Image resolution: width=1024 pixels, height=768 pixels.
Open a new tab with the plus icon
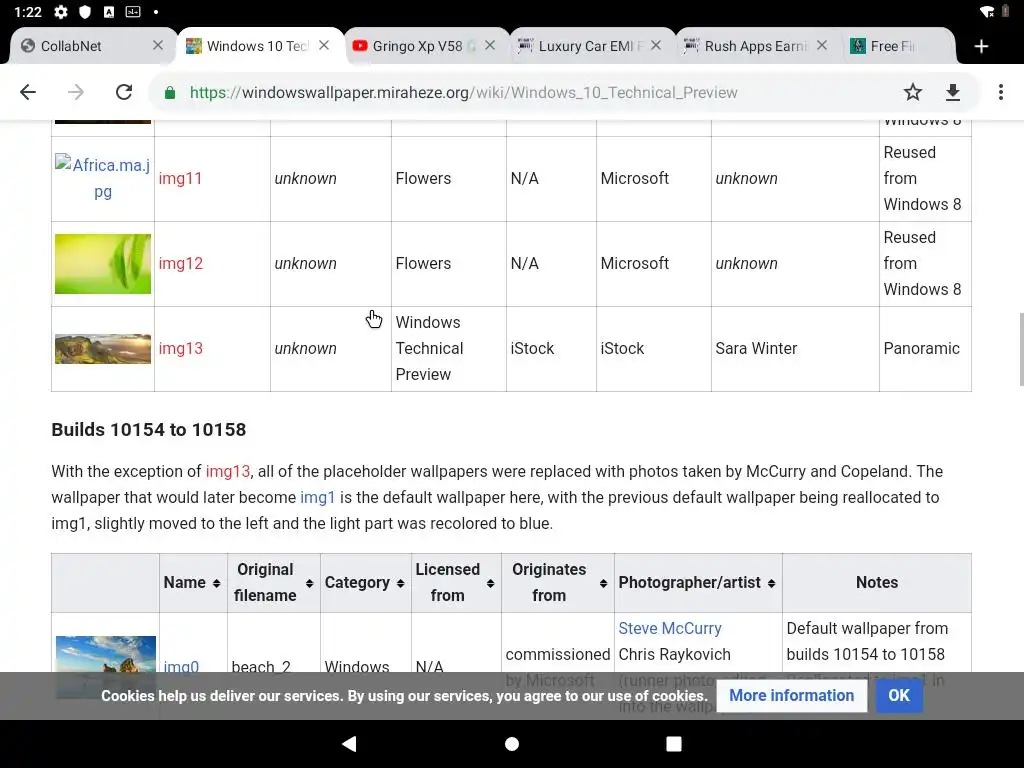pos(981,46)
